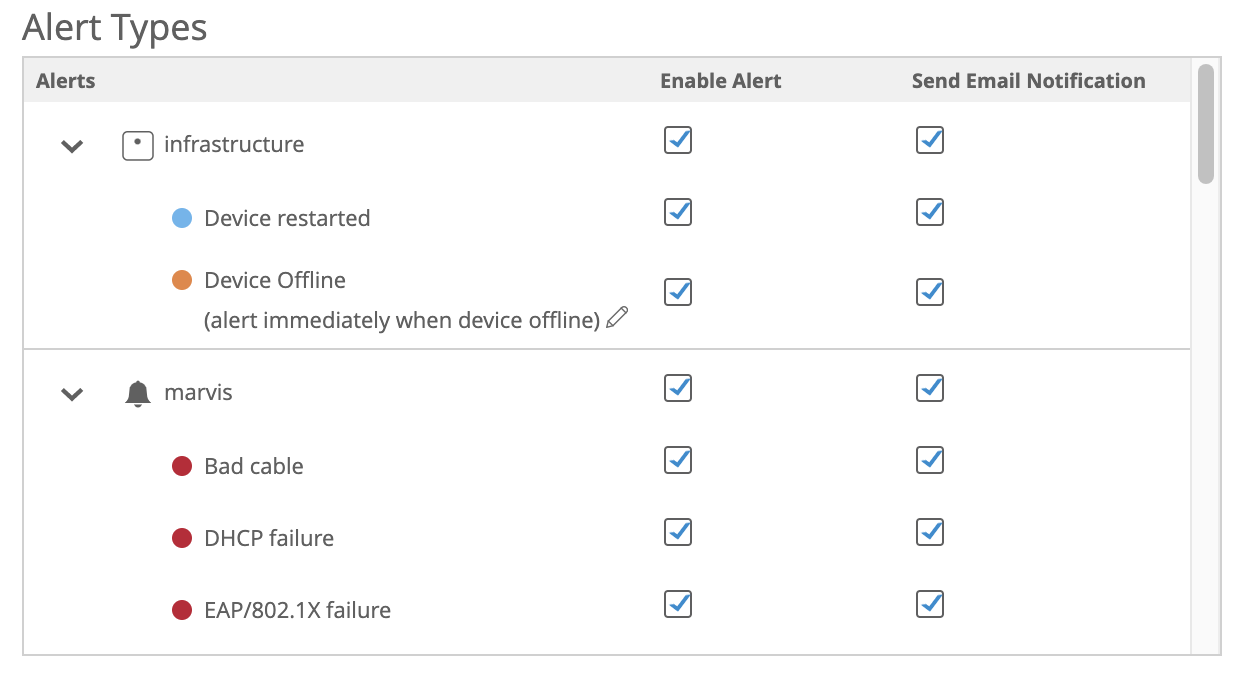This screenshot has height=678, width=1248.
Task: Click red dot beside DHCP failure
Action: (182, 538)
